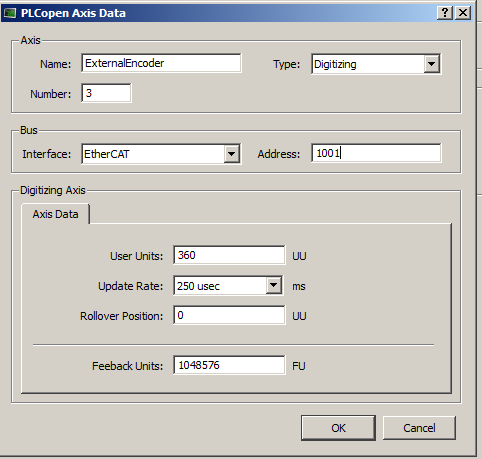482x459 pixels.
Task: Click the Feeback Units field with 1048576
Action: coord(229,365)
